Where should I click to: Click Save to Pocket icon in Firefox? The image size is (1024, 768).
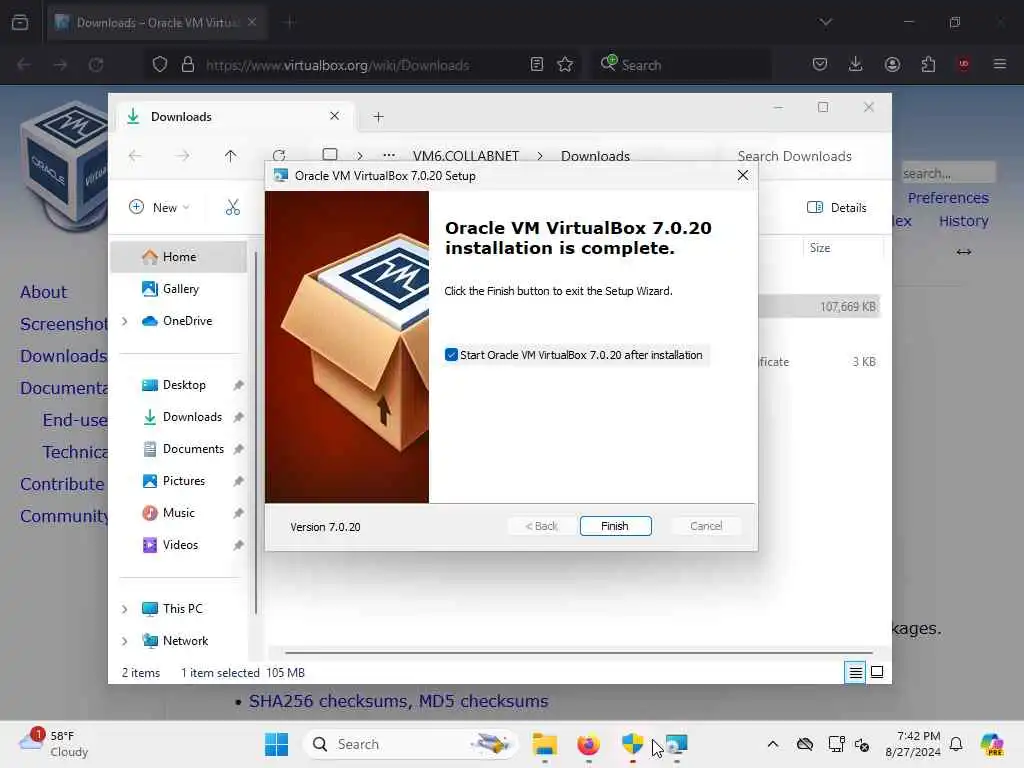(x=820, y=64)
